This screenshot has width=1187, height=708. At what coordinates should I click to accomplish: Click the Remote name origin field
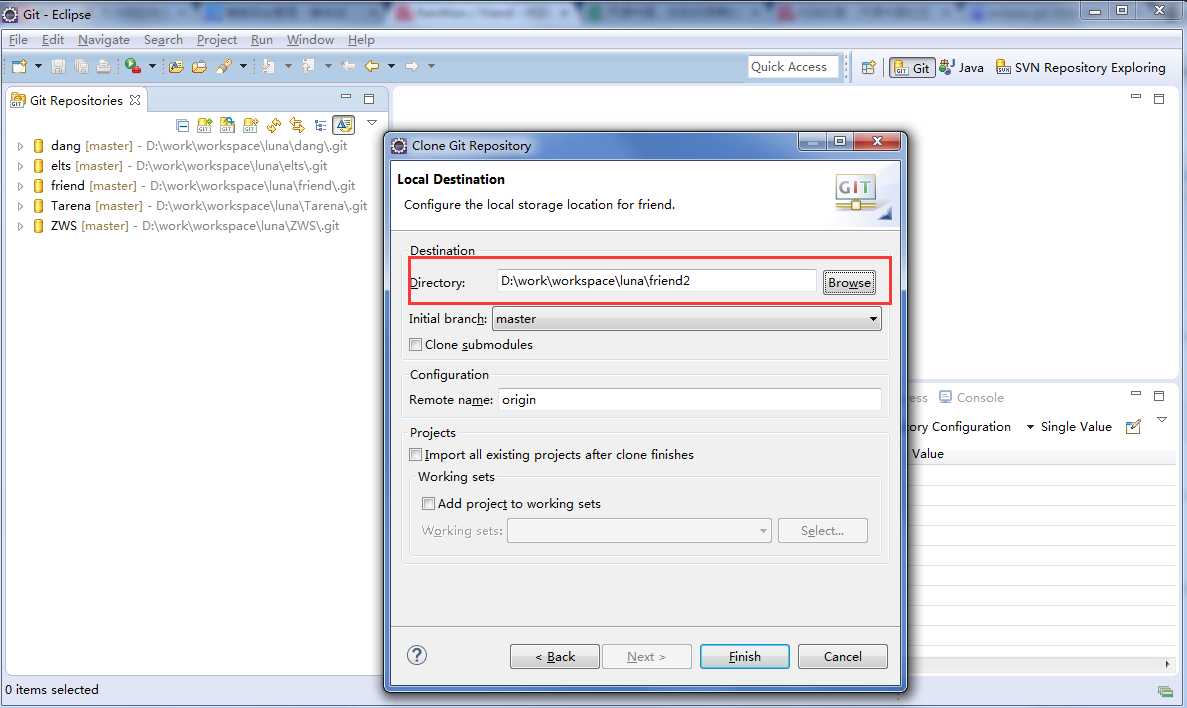[690, 400]
